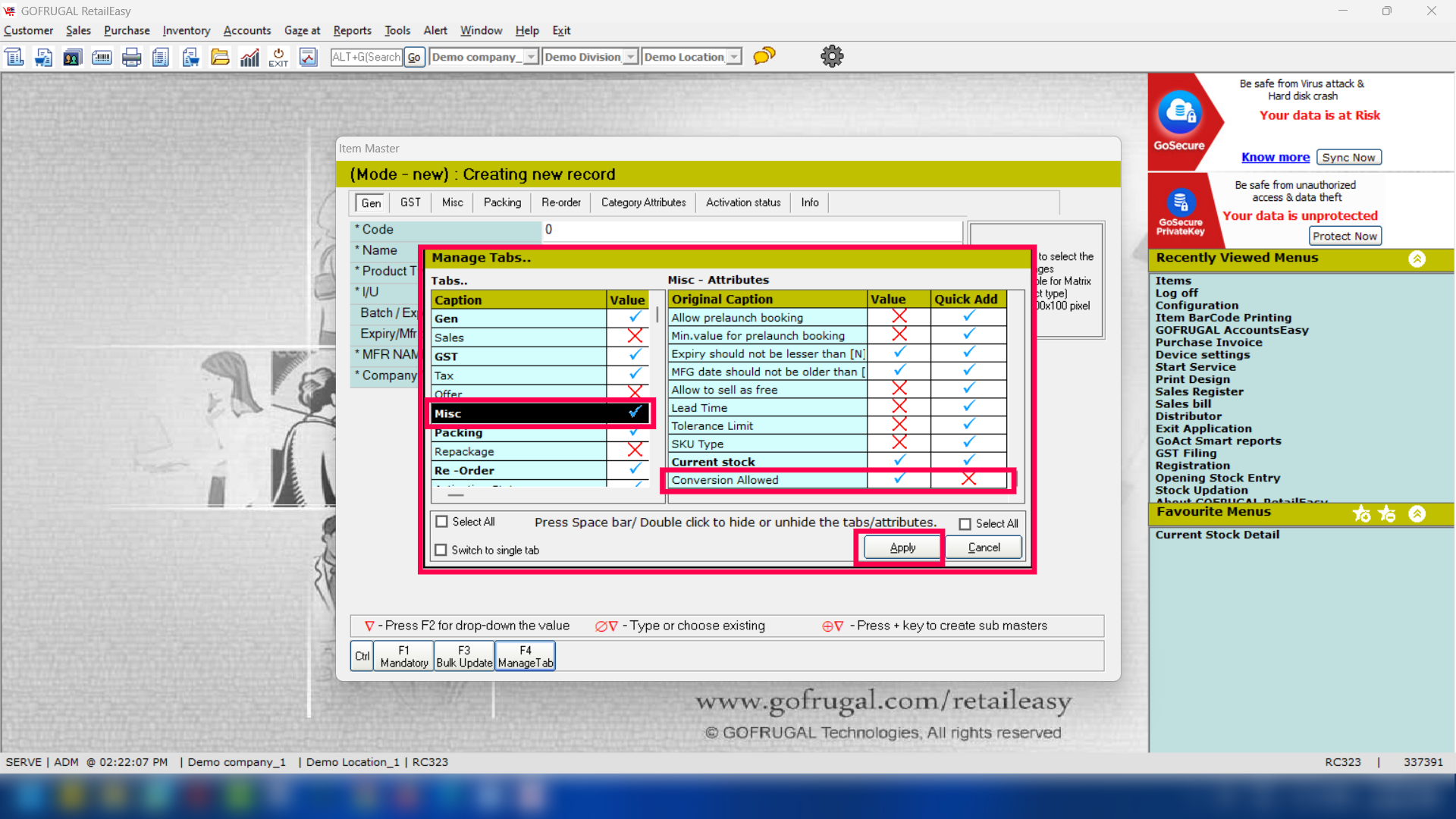
Task: Click the ALT+G search input field
Action: [366, 57]
